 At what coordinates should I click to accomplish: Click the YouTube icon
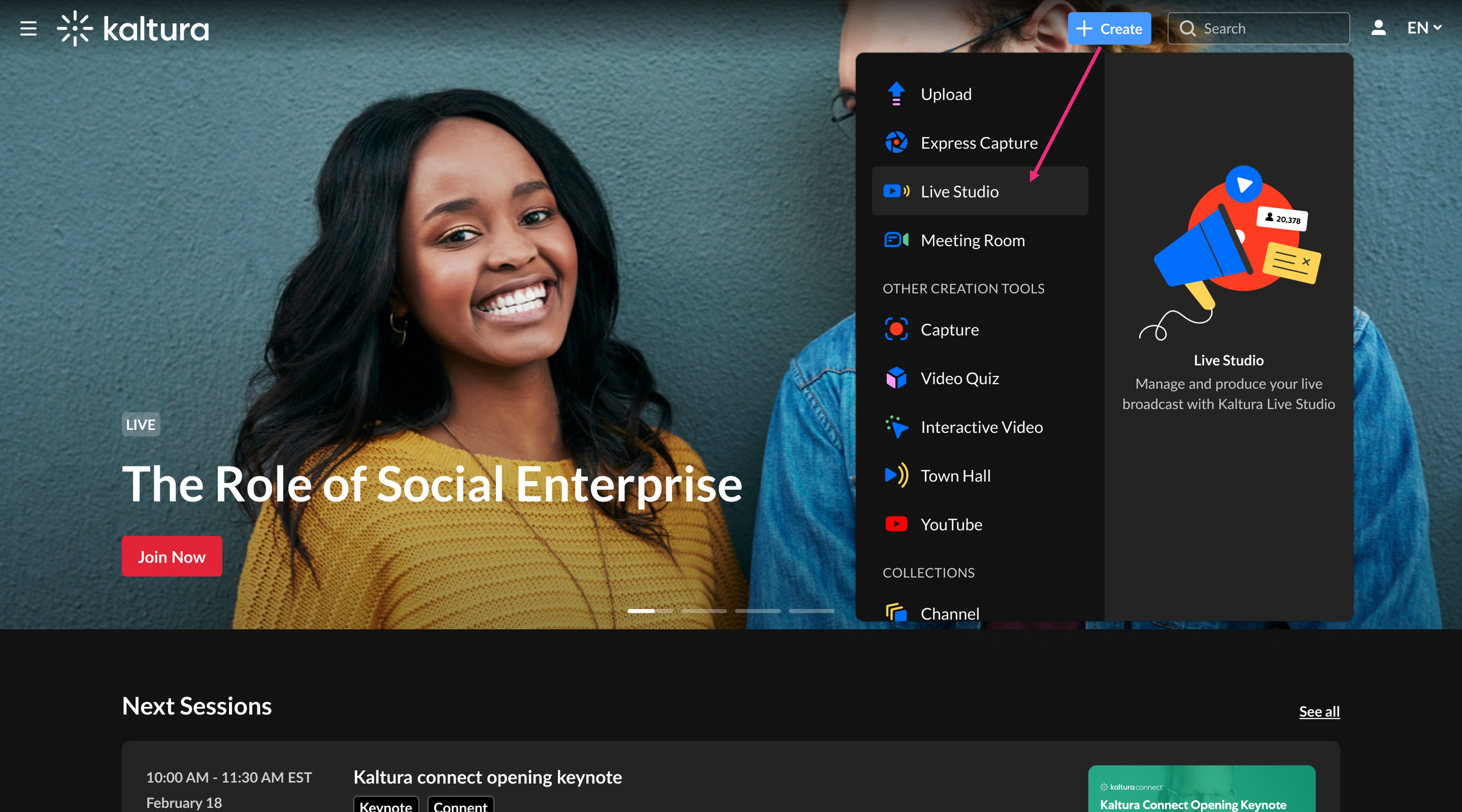click(896, 524)
